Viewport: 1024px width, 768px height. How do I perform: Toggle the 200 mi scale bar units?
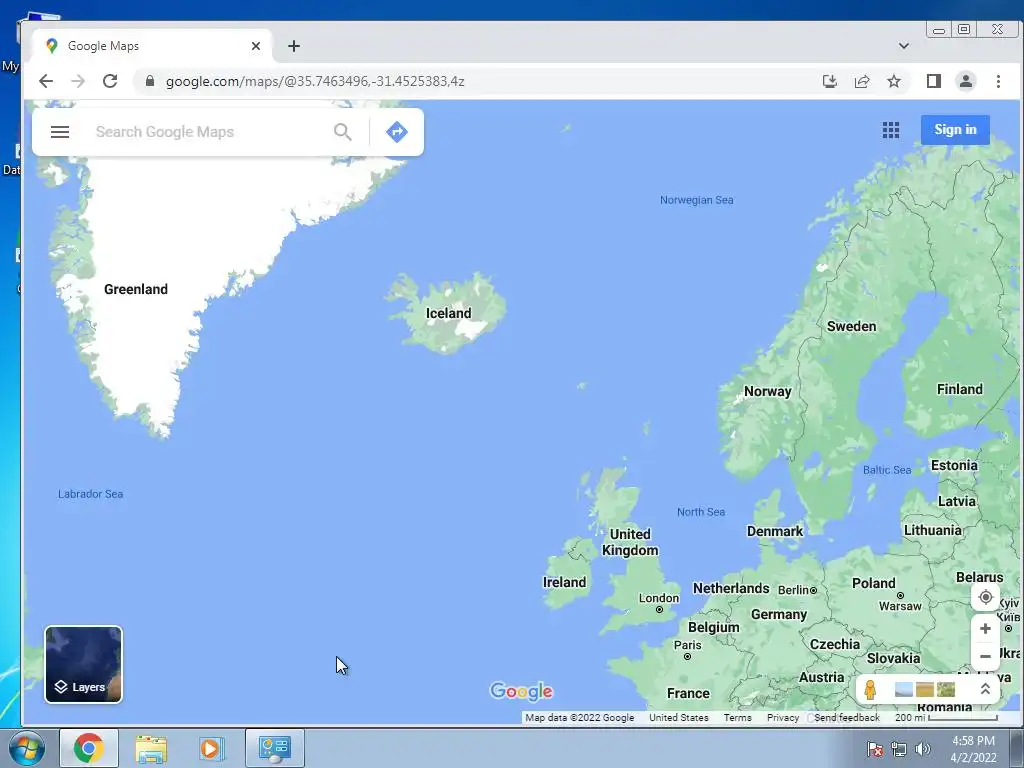[x=946, y=718]
